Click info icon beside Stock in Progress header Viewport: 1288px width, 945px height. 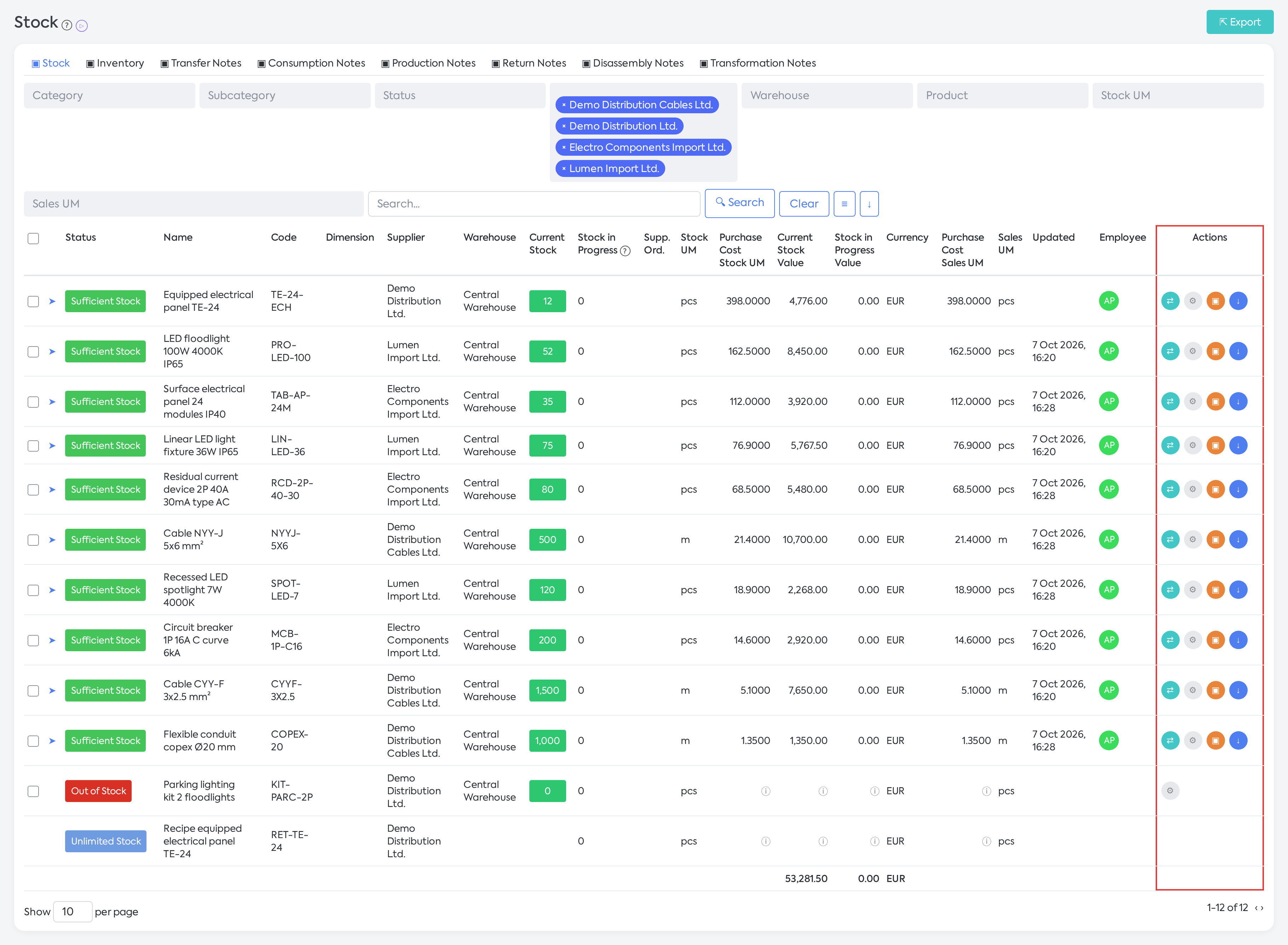pos(626,251)
